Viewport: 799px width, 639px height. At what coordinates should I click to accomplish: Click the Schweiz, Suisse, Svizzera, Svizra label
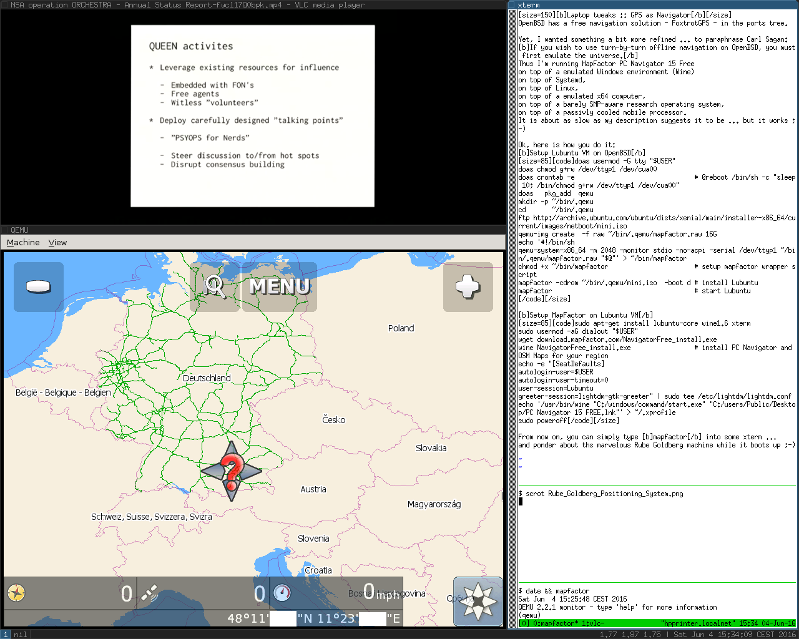[152, 517]
